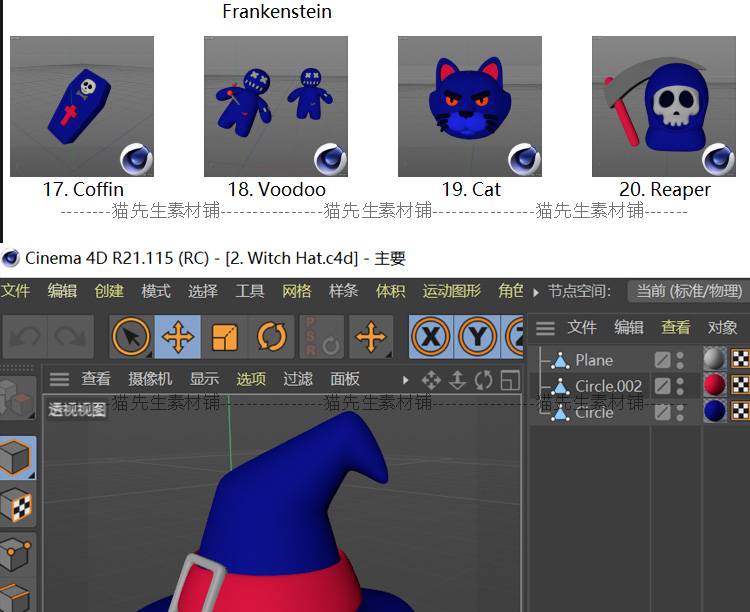Click the Make Editable icon at left top
The width and height of the screenshot is (750, 612).
[x=17, y=398]
